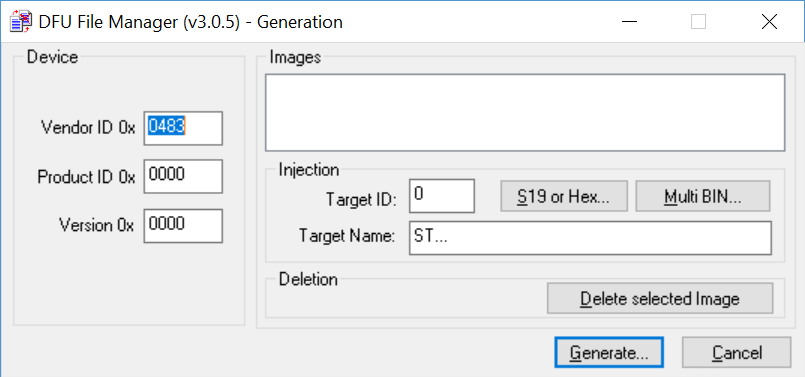
Task: Click the Target Name text box
Action: 590,238
